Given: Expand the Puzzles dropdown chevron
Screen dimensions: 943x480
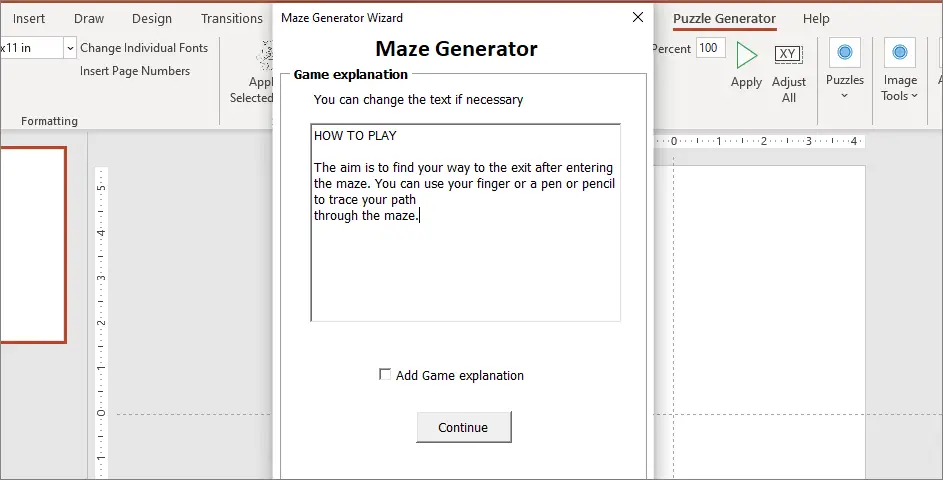Looking at the screenshot, I should (844, 96).
